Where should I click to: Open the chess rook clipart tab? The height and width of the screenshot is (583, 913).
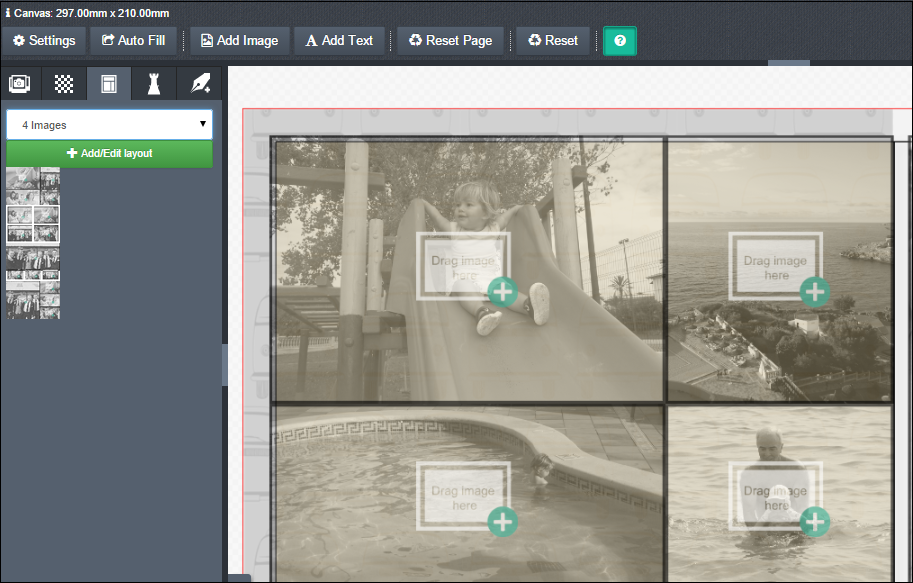(154, 85)
